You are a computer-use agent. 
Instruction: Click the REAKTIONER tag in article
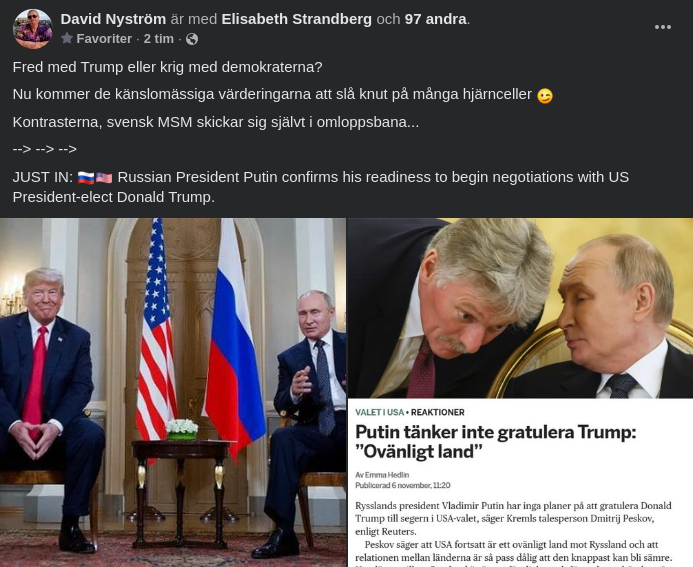pyautogui.click(x=438, y=412)
